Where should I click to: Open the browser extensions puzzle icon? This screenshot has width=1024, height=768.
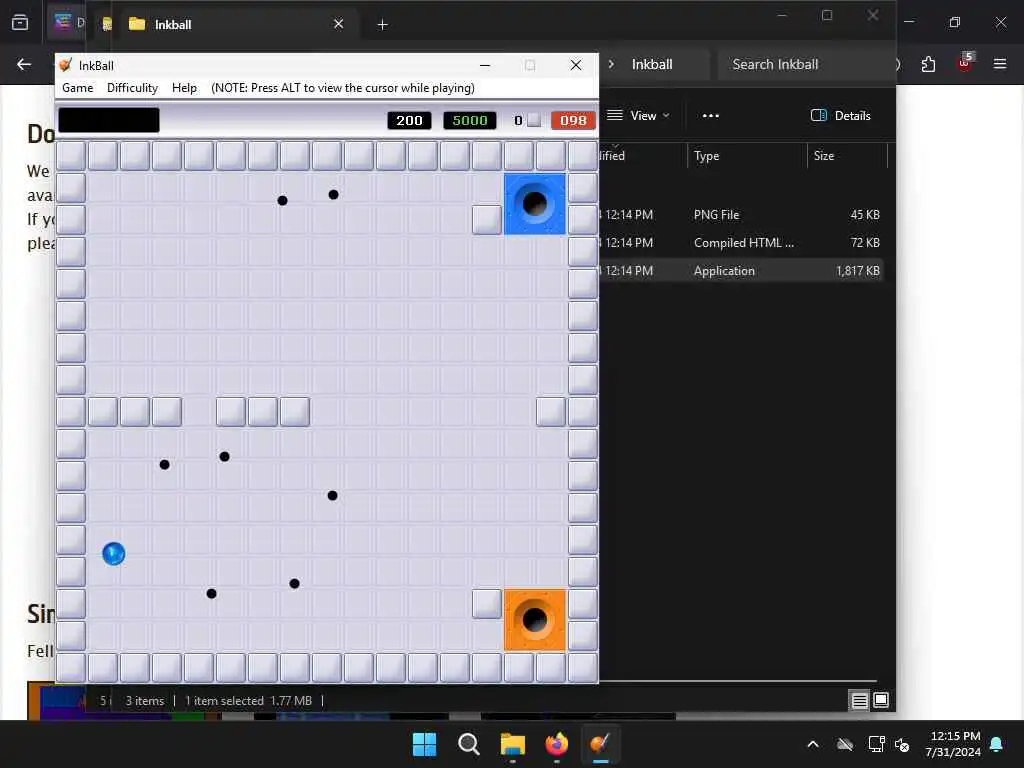click(928, 64)
